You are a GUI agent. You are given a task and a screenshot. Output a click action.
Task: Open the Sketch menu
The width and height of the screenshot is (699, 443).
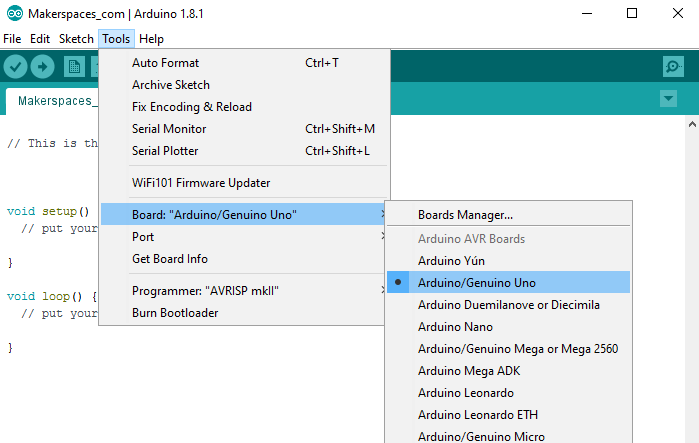coord(76,39)
